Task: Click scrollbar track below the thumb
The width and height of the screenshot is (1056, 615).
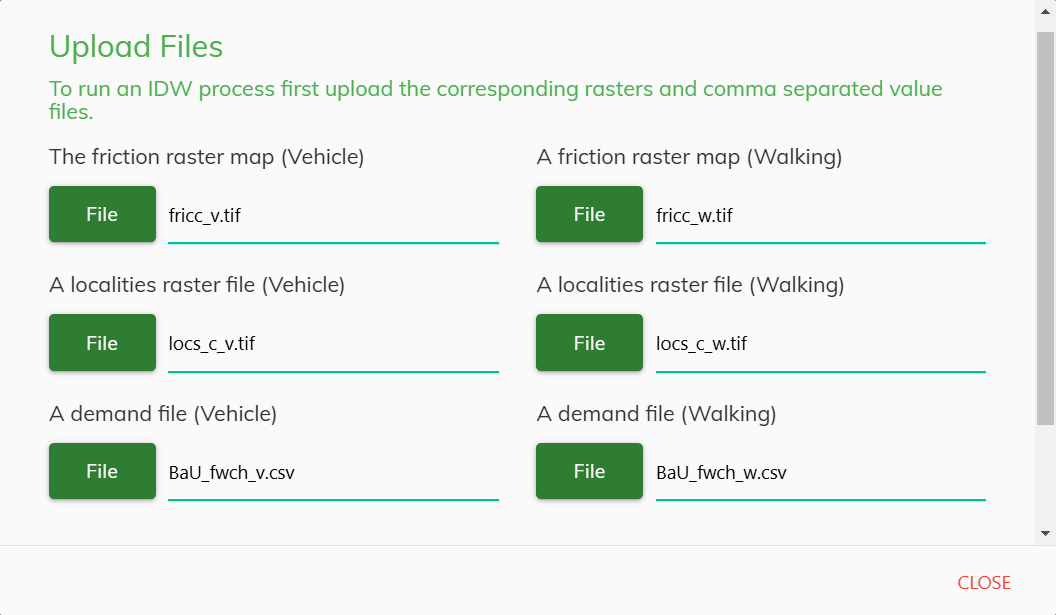Action: click(1045, 475)
